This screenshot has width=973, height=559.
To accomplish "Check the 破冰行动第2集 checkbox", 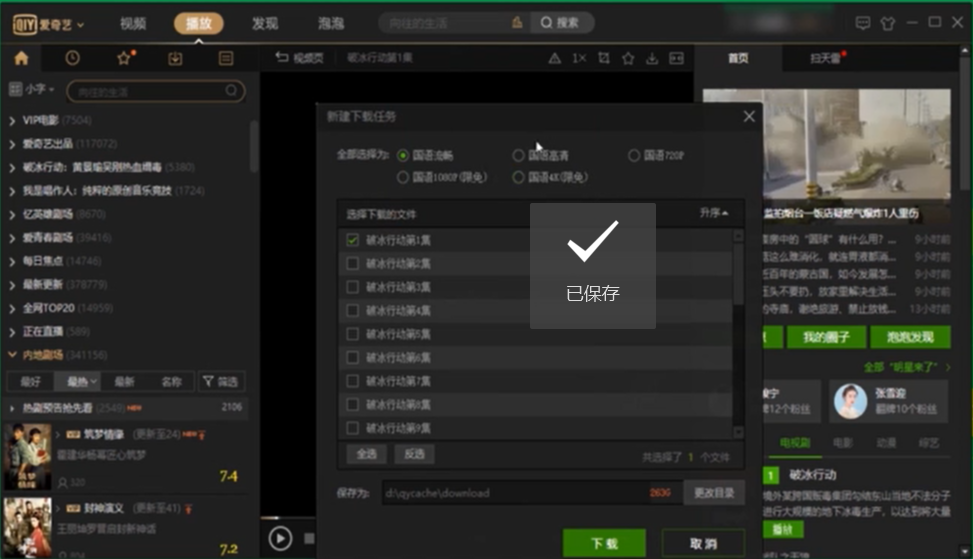I will 352,264.
